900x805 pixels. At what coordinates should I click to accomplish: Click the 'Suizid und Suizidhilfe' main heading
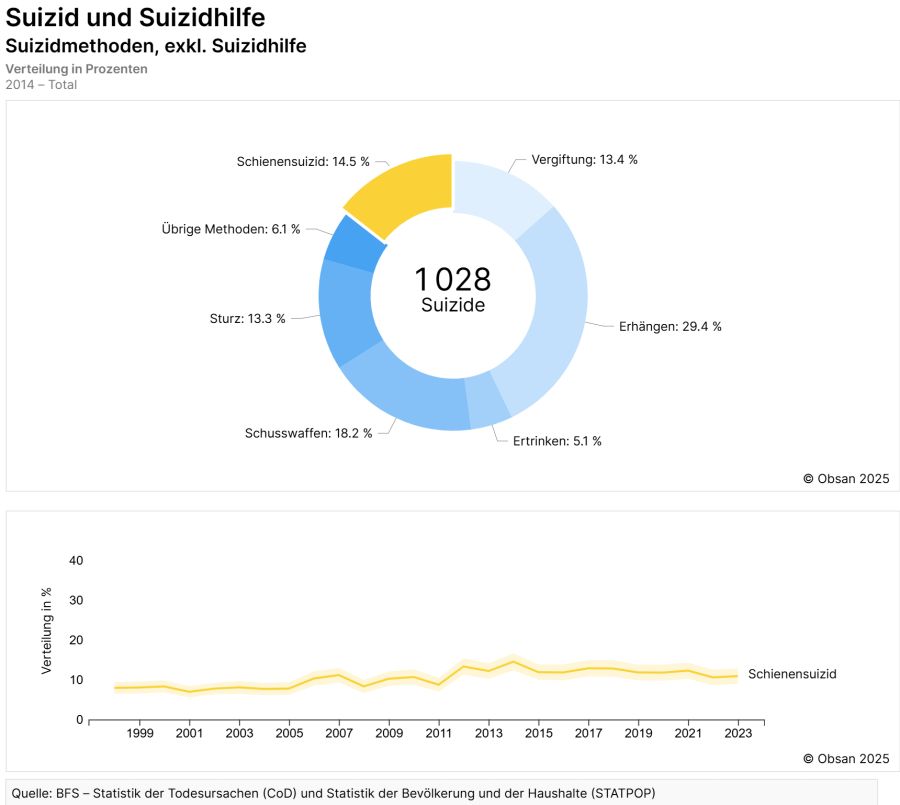(135, 17)
